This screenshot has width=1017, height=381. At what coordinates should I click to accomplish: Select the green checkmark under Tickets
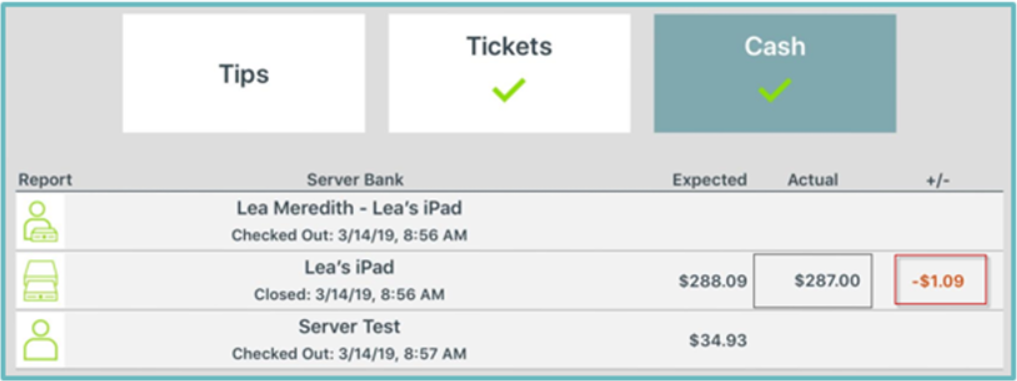(508, 90)
